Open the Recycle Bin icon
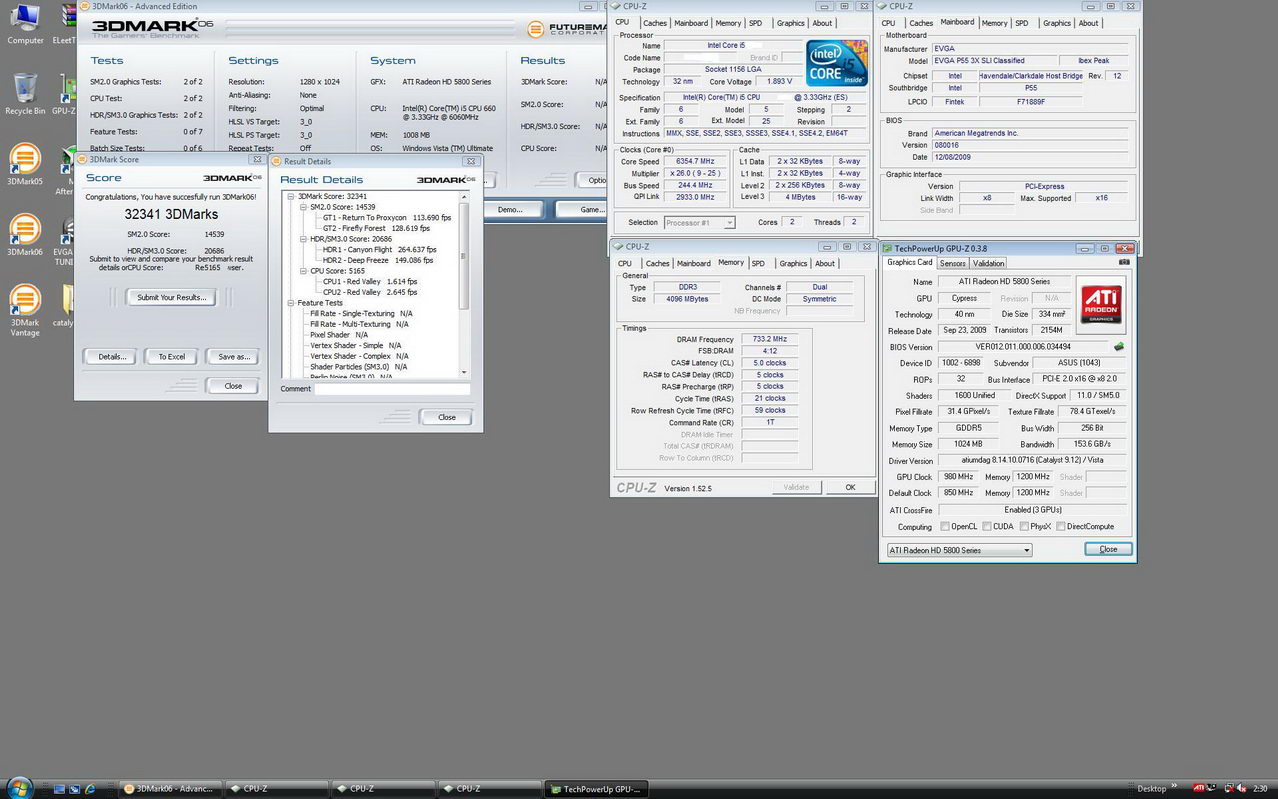 (25, 93)
